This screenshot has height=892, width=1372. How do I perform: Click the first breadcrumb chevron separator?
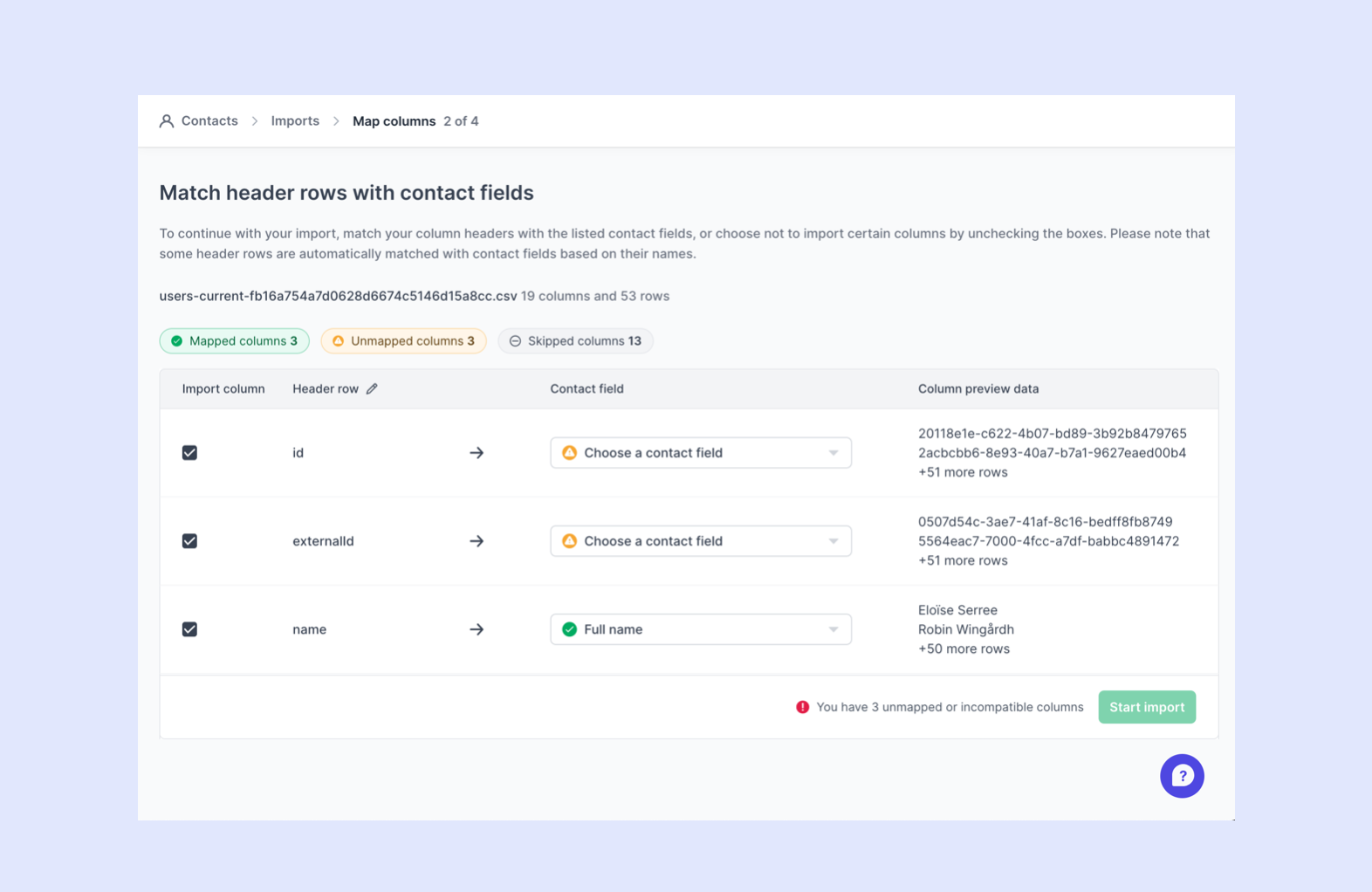255,121
